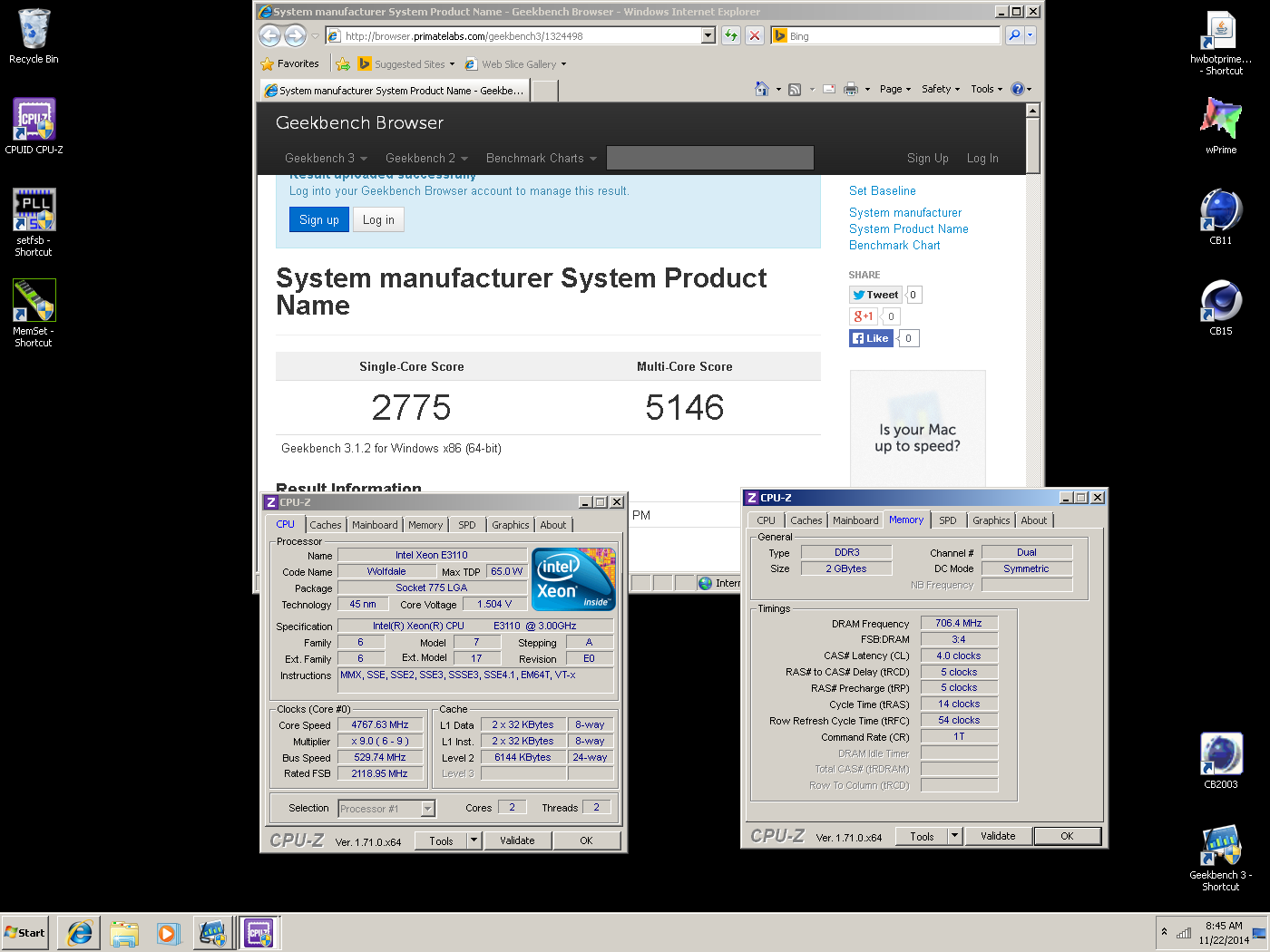Image resolution: width=1270 pixels, height=952 pixels.
Task: Click the IE Help question mark icon
Action: pos(1018,89)
